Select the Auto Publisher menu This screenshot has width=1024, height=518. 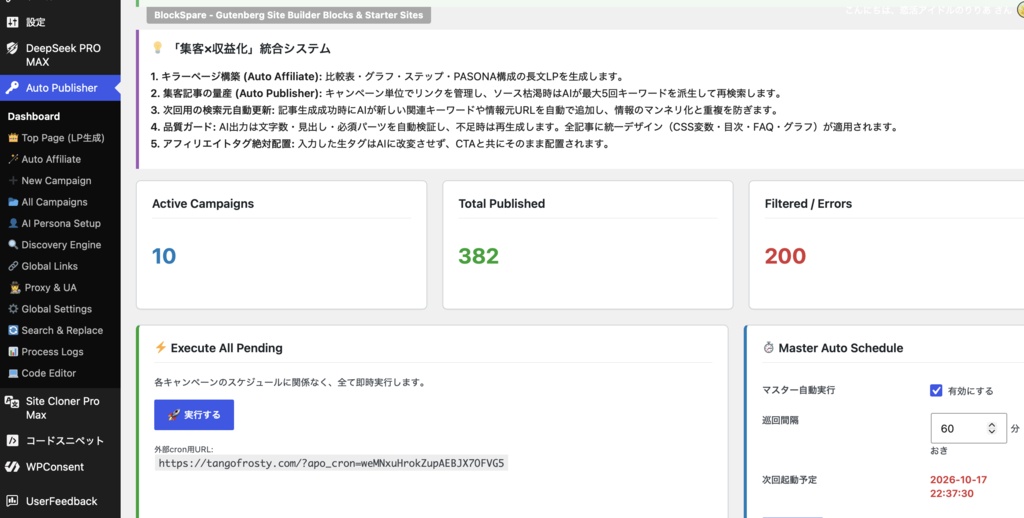tap(60, 88)
